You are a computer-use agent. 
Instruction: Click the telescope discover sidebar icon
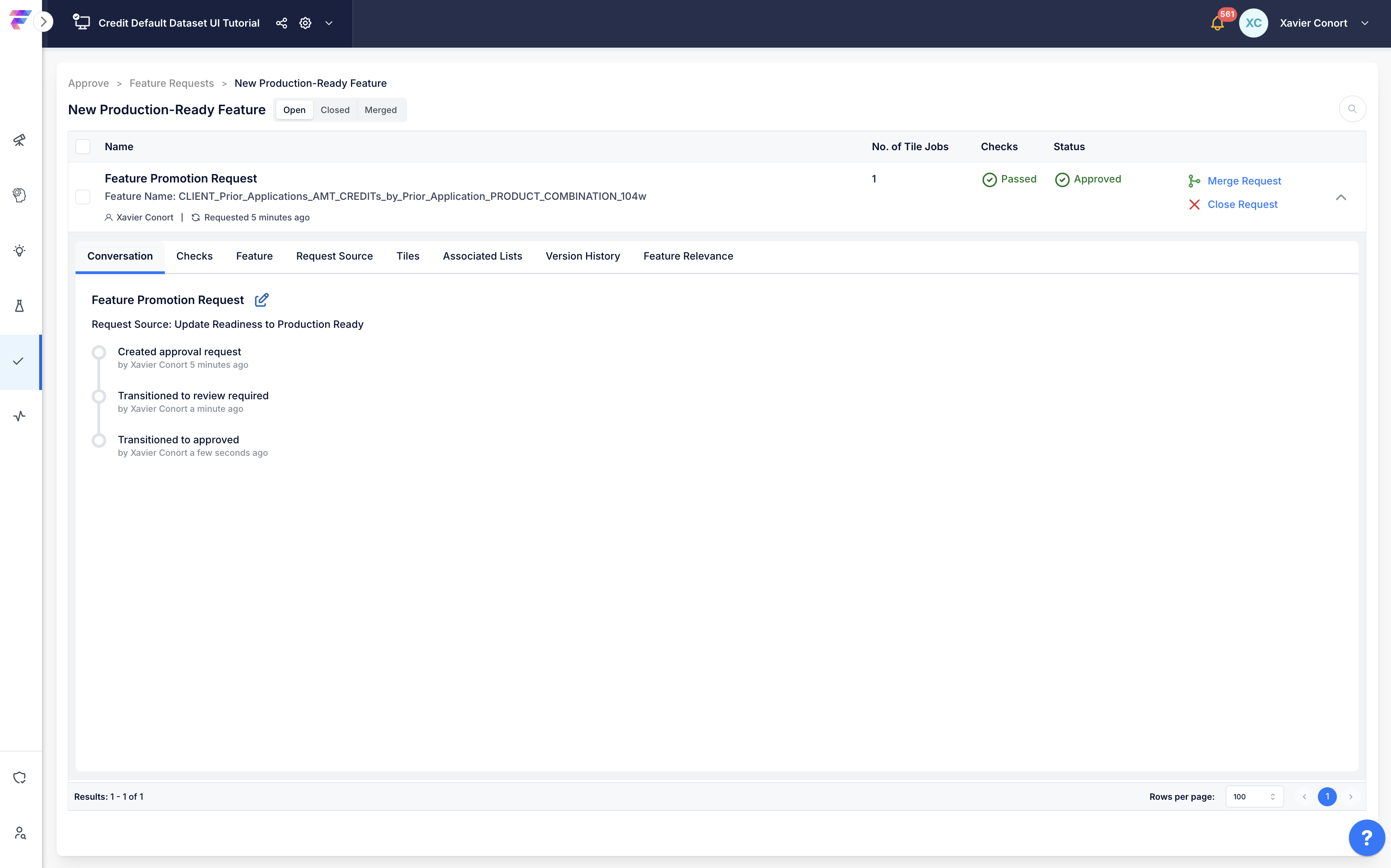[x=19, y=140]
